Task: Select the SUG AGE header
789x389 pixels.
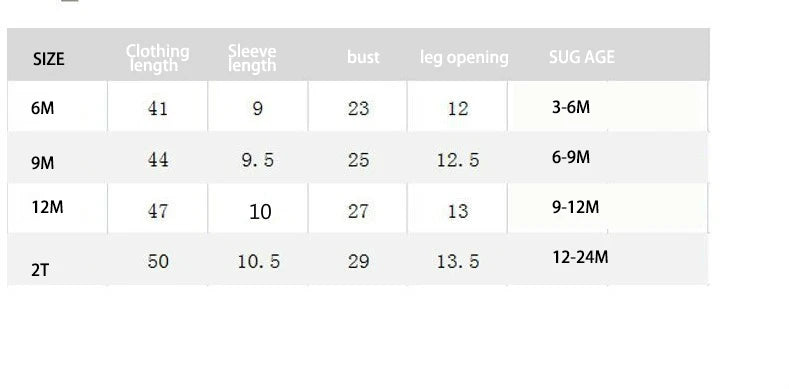Action: pyautogui.click(x=582, y=57)
